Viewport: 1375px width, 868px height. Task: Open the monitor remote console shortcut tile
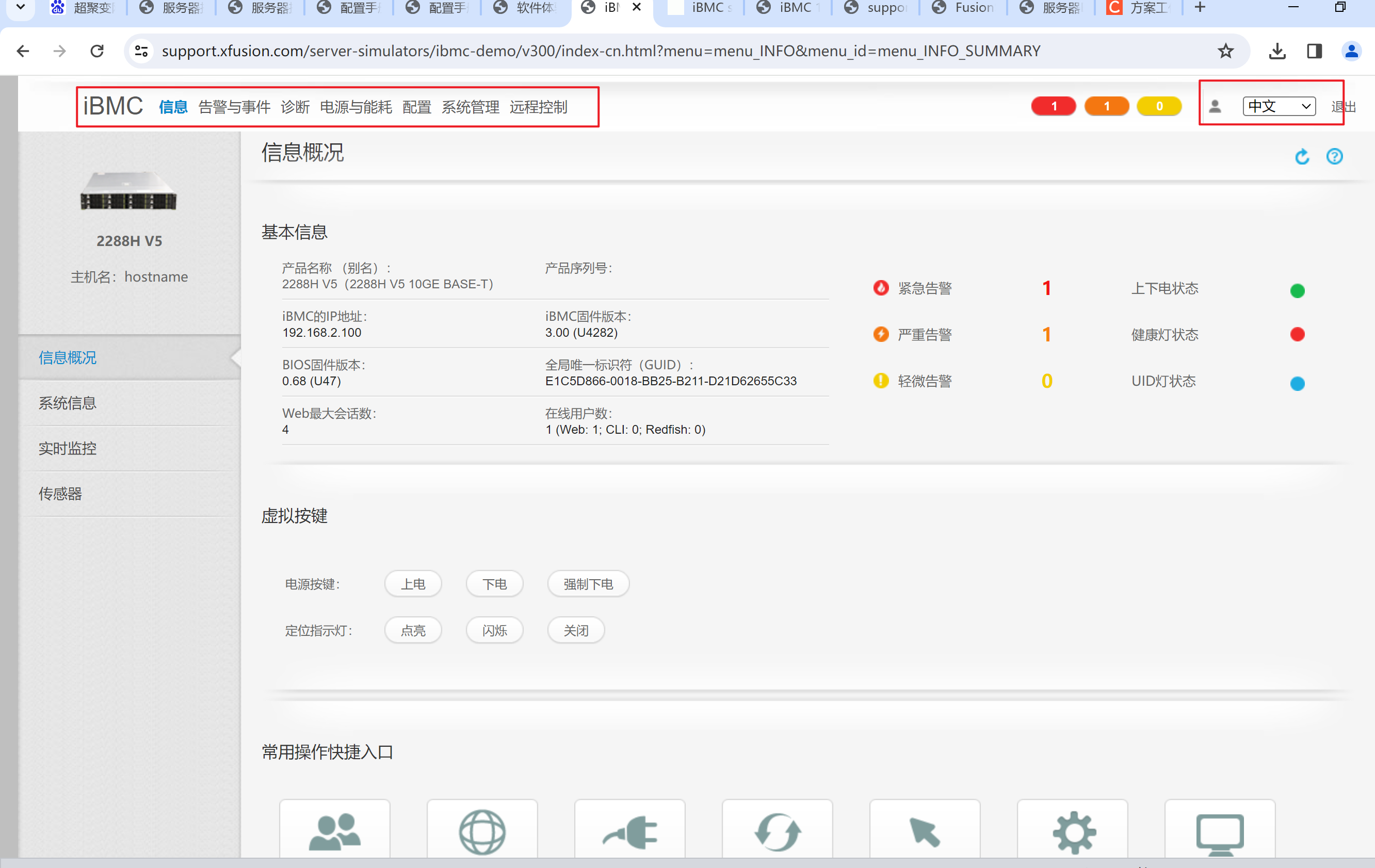coord(1220,830)
